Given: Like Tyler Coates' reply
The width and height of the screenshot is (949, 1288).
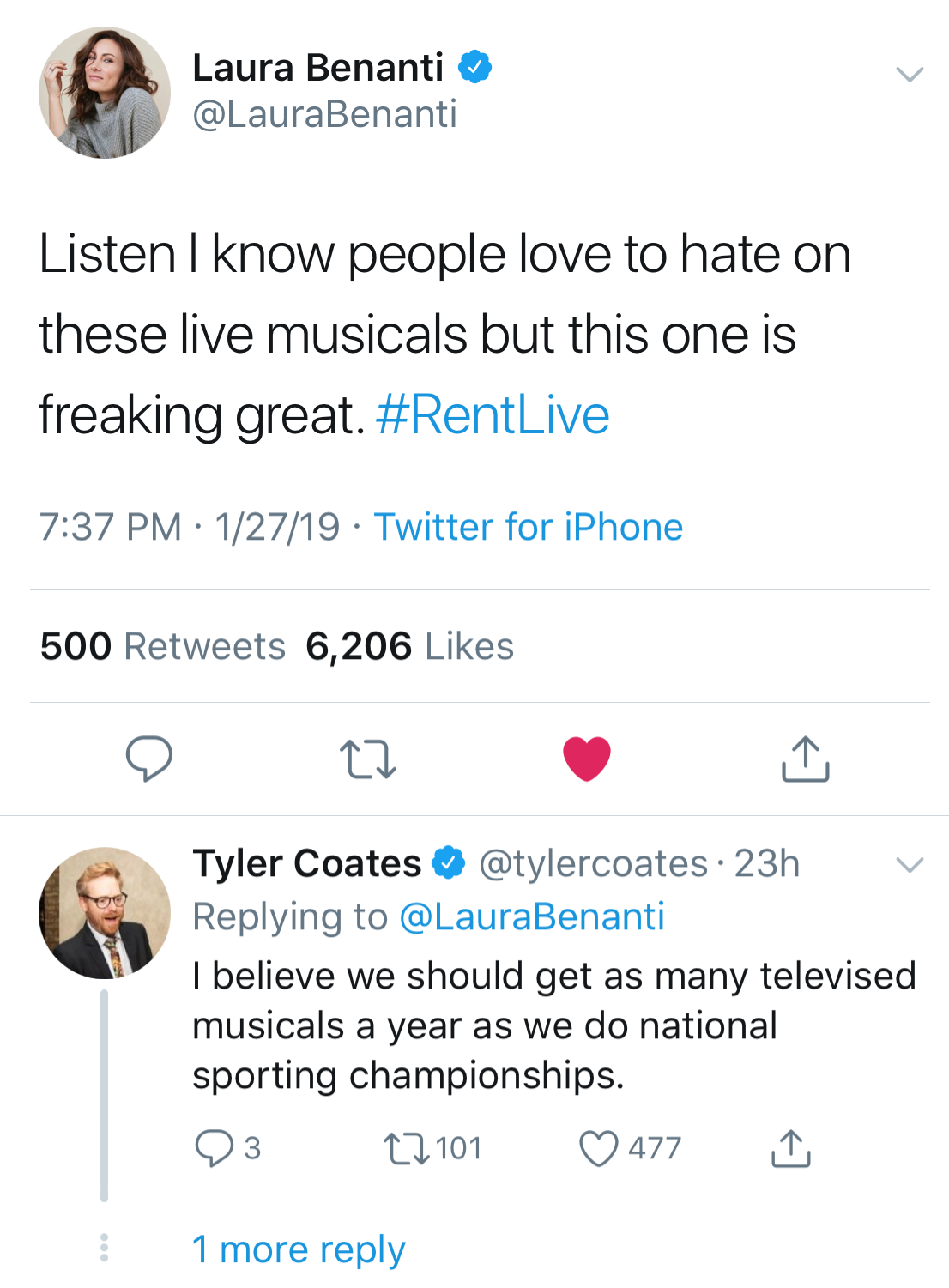Looking at the screenshot, I should [598, 1148].
